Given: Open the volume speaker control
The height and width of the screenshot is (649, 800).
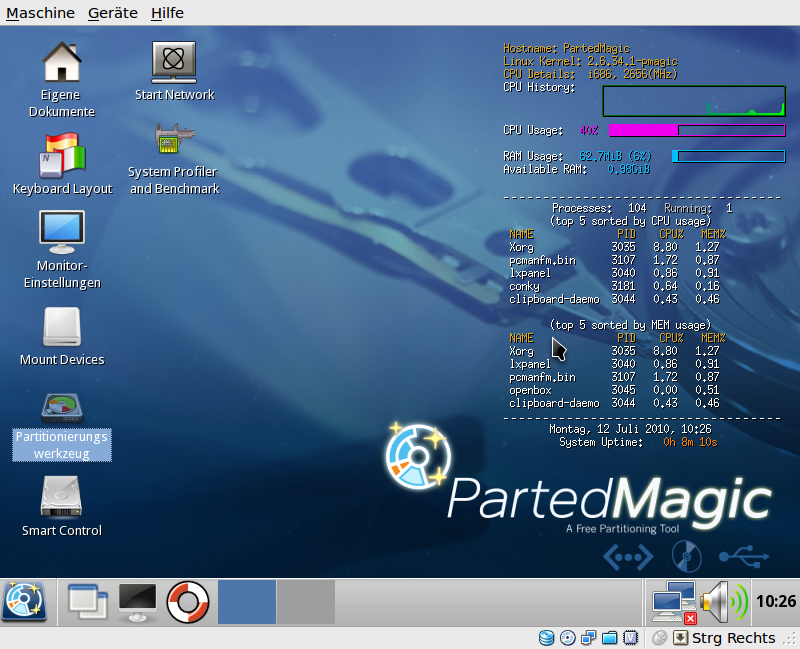Looking at the screenshot, I should click(722, 602).
